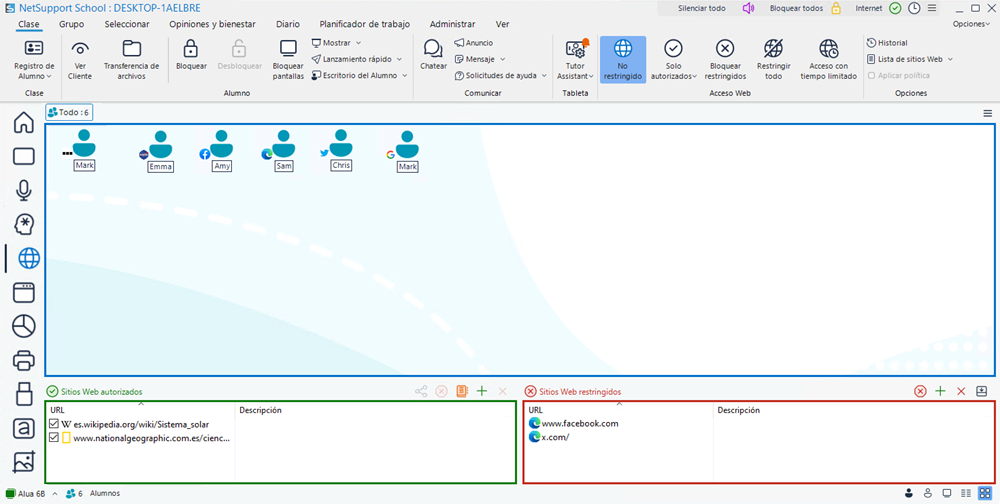1000x504 pixels.
Task: Open the Typing monitor 'a' view in the sidebar
Action: click(24, 429)
